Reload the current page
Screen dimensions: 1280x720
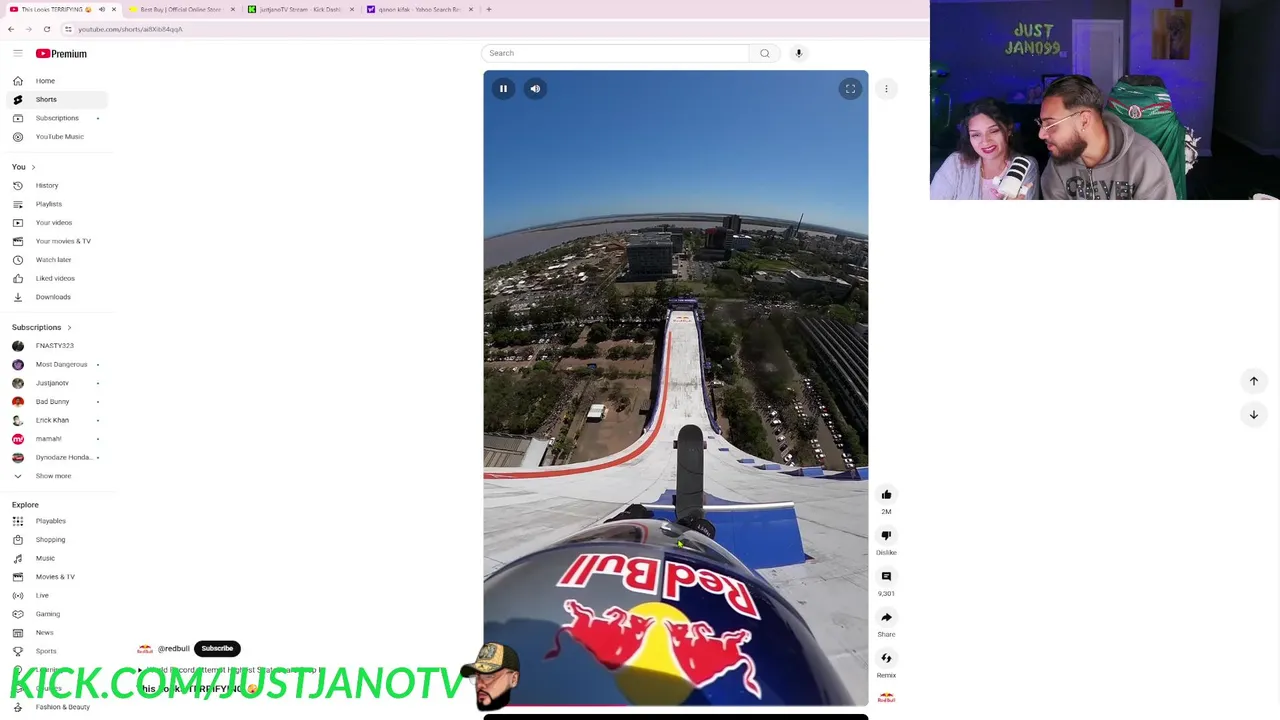47,29
